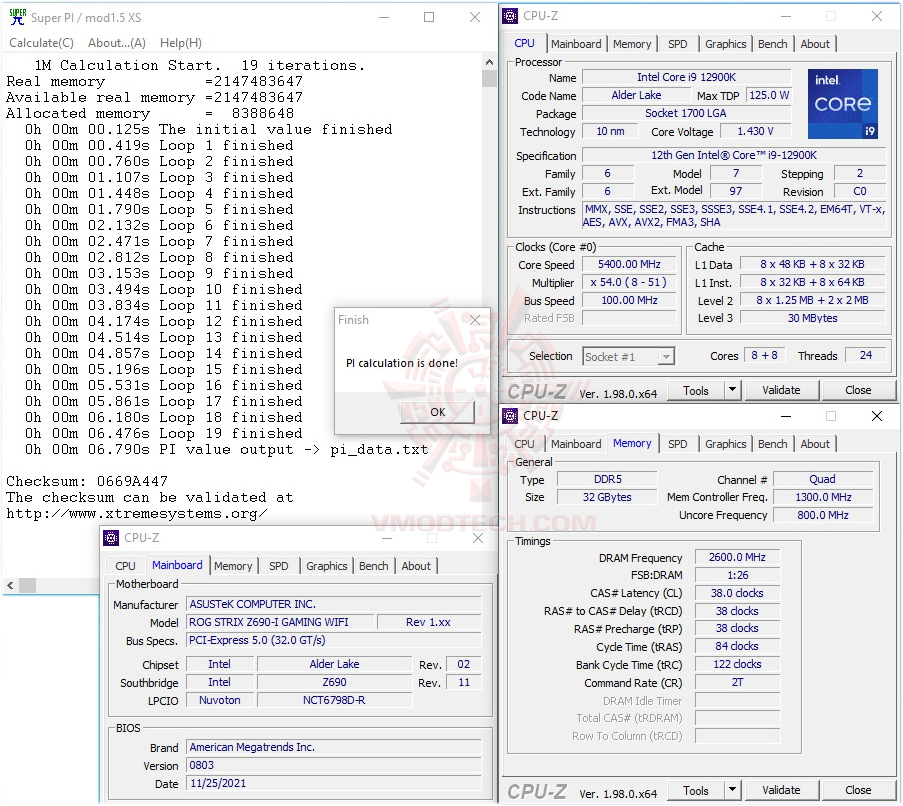This screenshot has height=806, width=903.
Task: Open About tab in Mainboard CPU-Z window
Action: pyautogui.click(x=416, y=566)
